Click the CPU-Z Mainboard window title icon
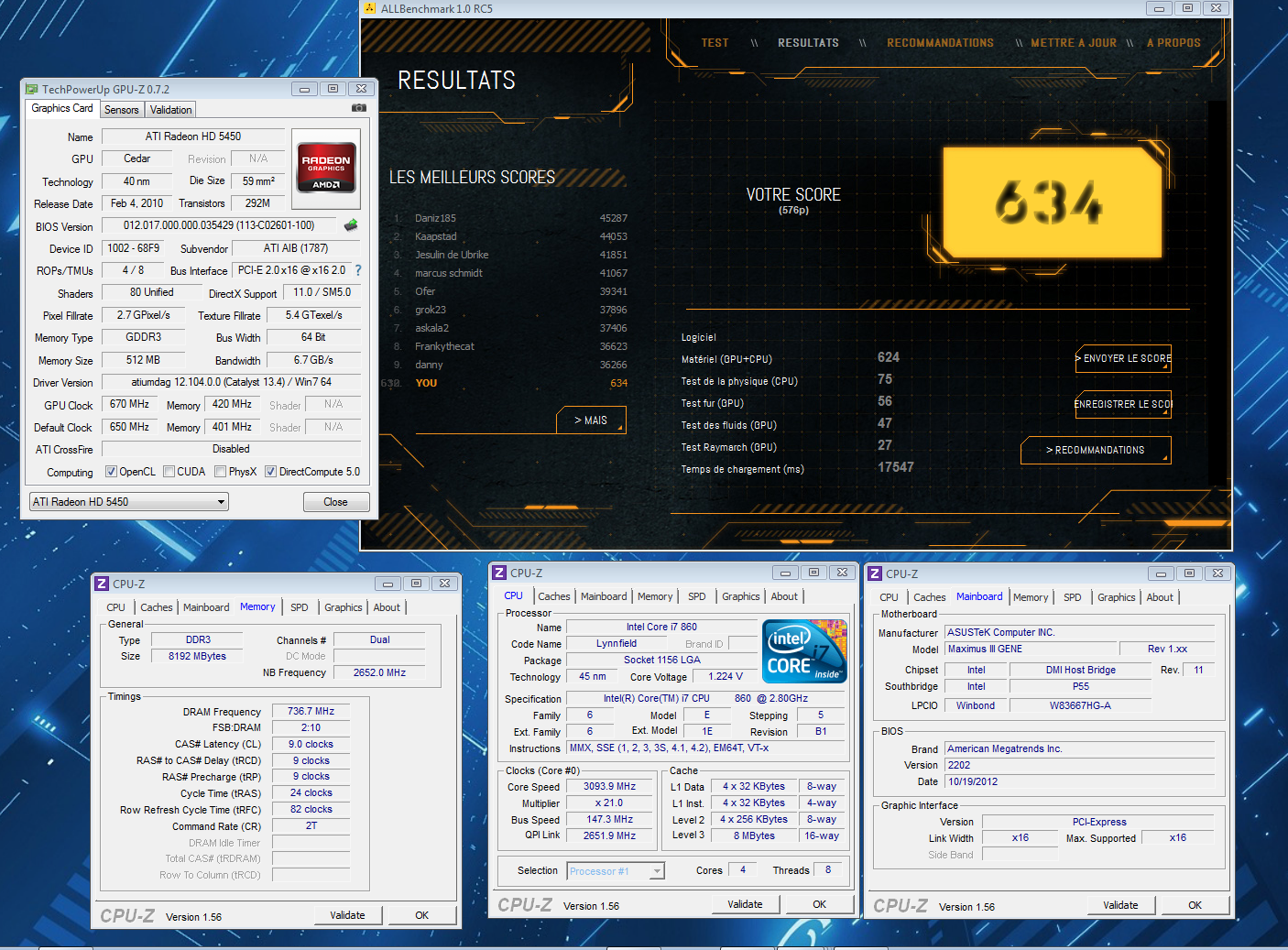The width and height of the screenshot is (1288, 950). (875, 573)
